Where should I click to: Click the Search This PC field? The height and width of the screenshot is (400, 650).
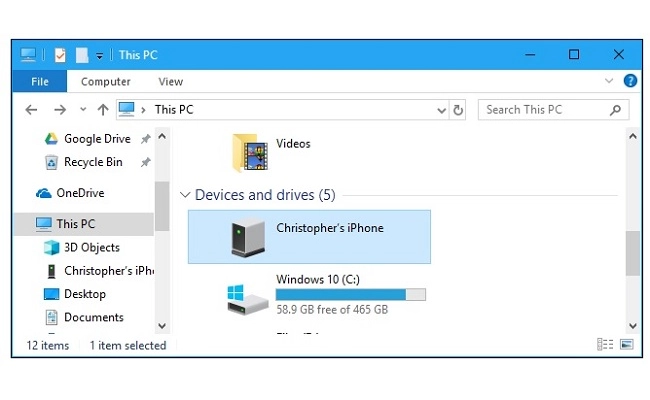coord(543,110)
